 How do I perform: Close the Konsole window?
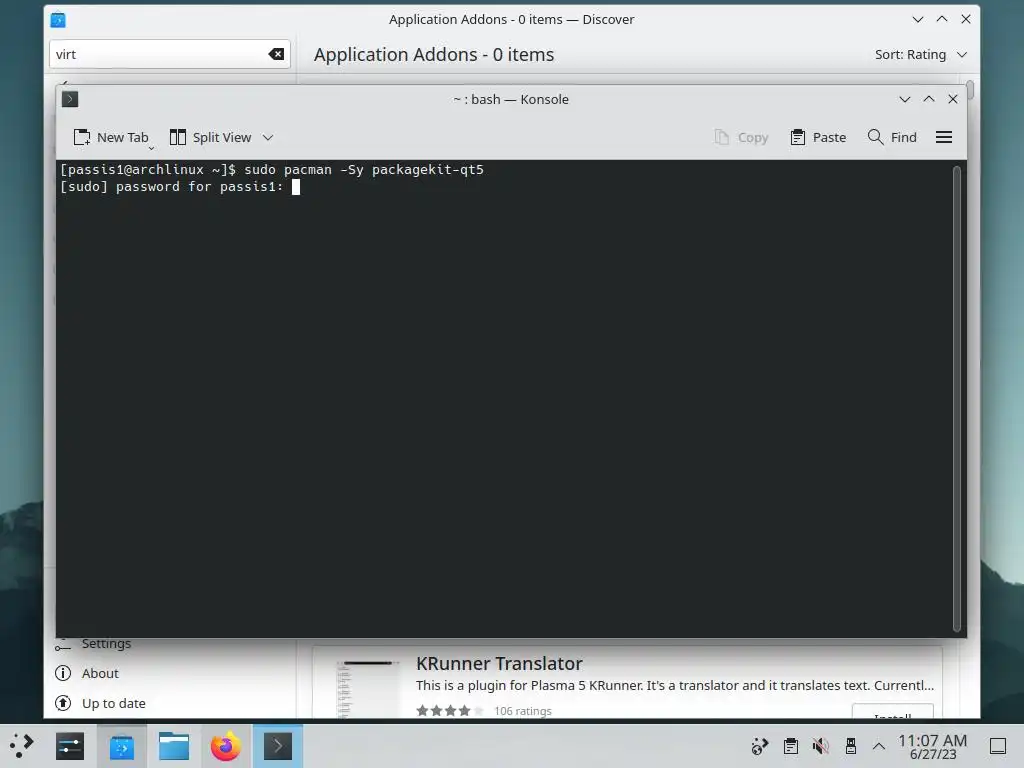[953, 99]
